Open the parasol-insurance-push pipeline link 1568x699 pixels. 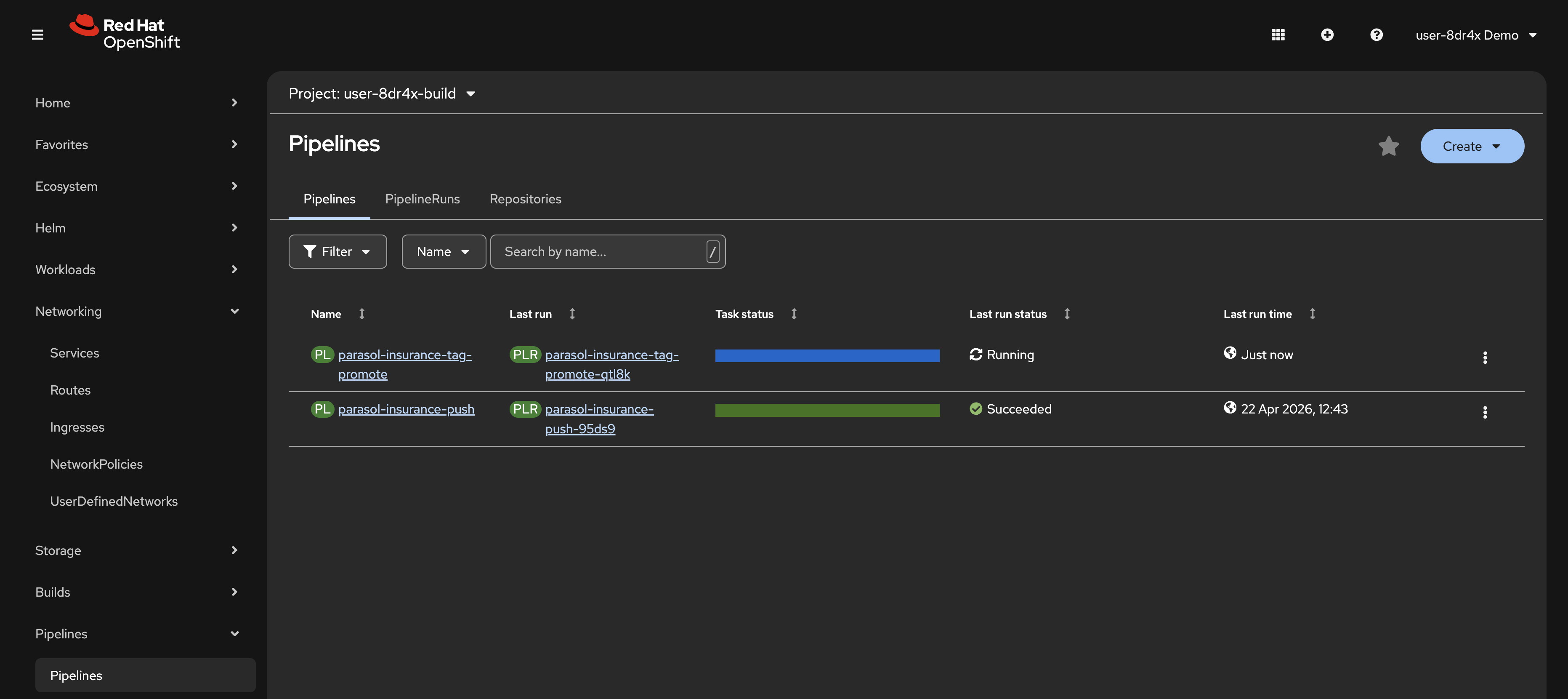click(x=406, y=409)
